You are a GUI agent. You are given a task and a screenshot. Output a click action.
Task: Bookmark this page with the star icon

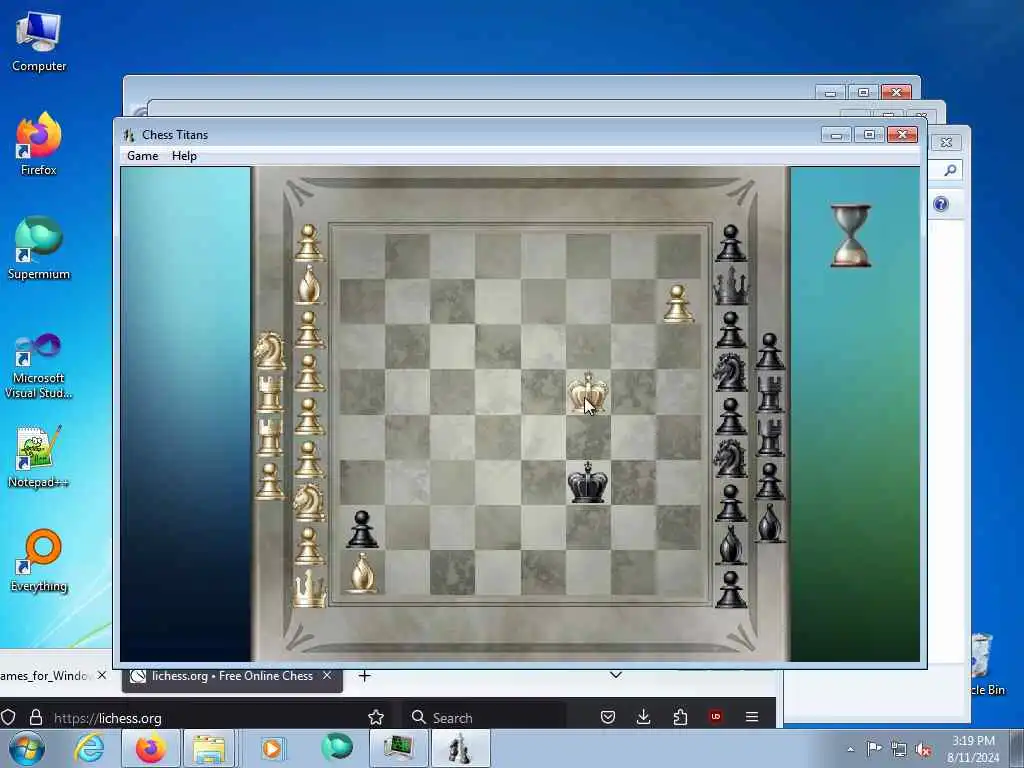(x=376, y=717)
